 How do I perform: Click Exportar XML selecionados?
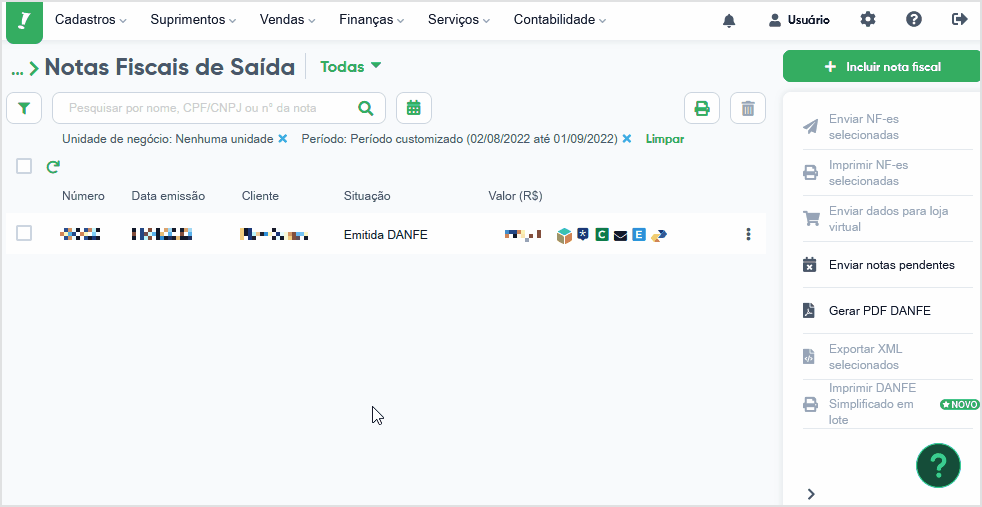[887, 357]
